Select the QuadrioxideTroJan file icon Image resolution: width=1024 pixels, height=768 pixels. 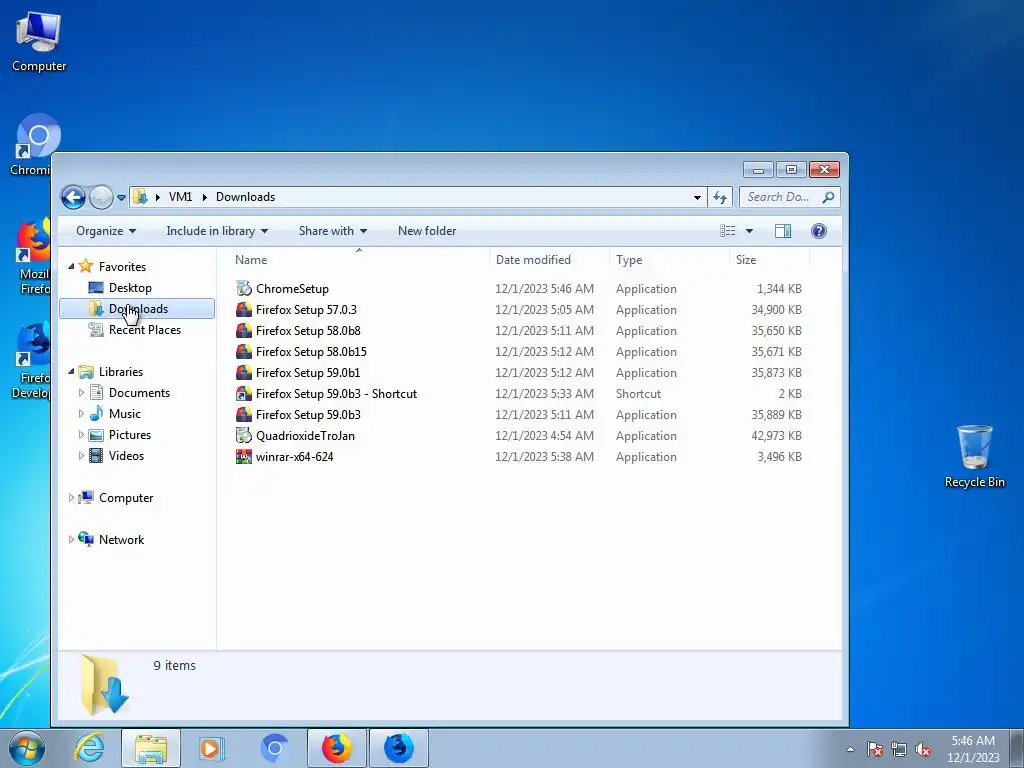click(x=244, y=436)
